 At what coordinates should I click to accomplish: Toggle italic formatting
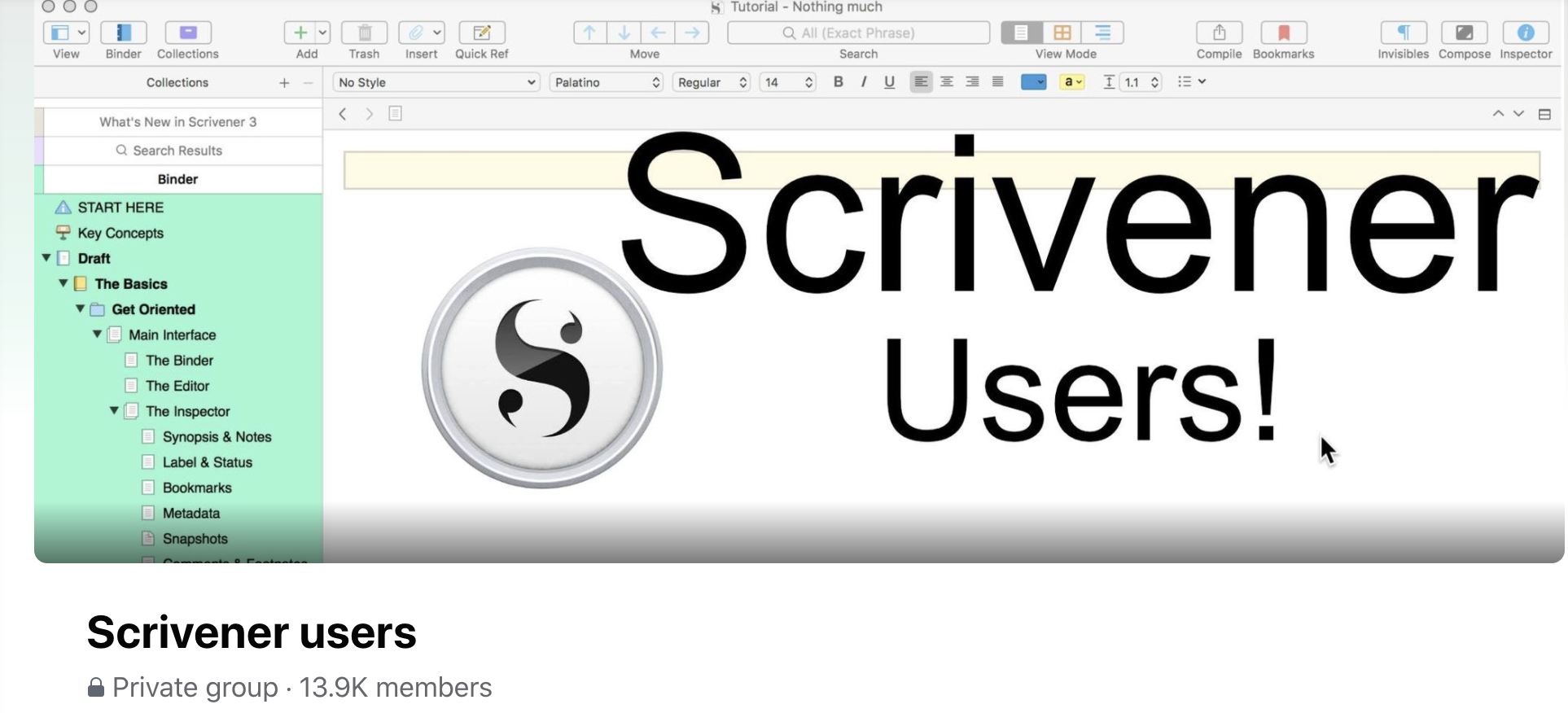coord(864,81)
